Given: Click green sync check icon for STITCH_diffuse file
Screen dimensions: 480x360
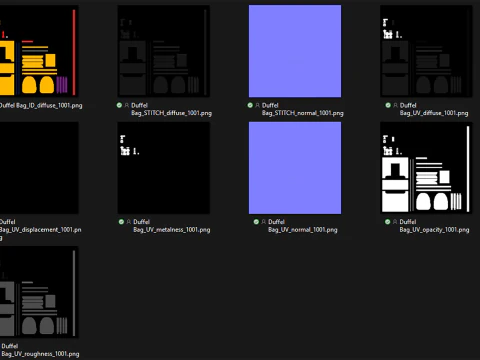Looking at the screenshot, I should (x=119, y=105).
